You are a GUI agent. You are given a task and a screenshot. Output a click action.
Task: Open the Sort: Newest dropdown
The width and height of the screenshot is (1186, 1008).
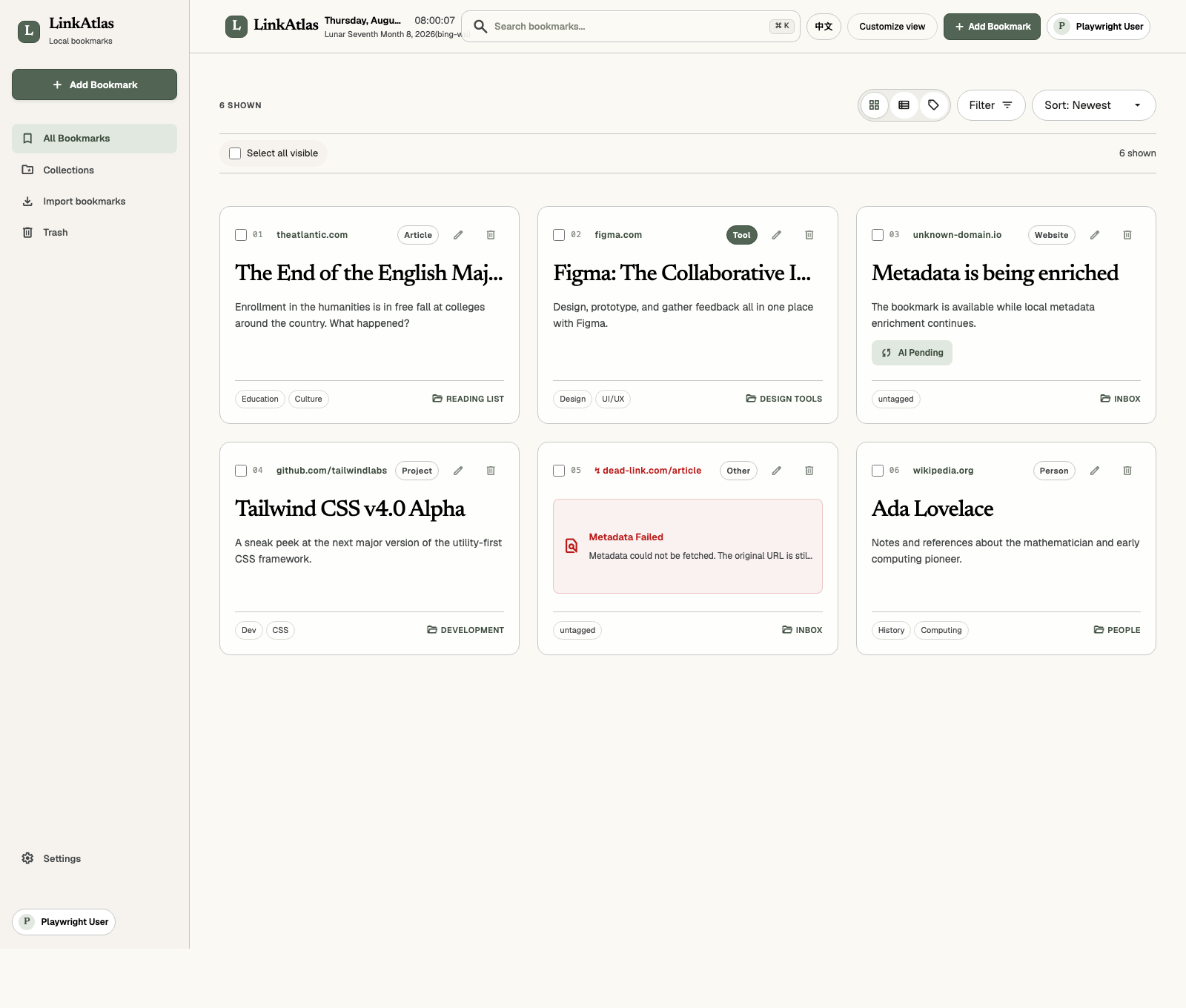pyautogui.click(x=1093, y=105)
